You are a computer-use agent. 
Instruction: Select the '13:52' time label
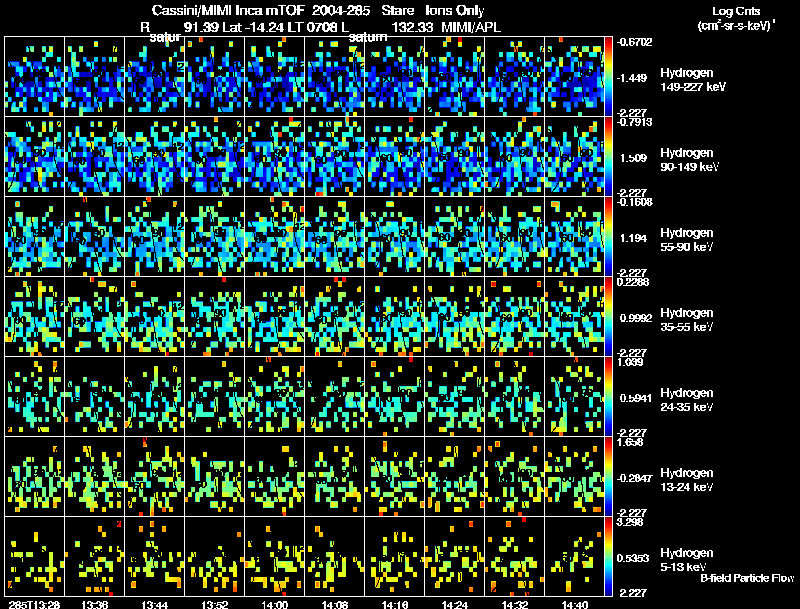click(x=214, y=604)
